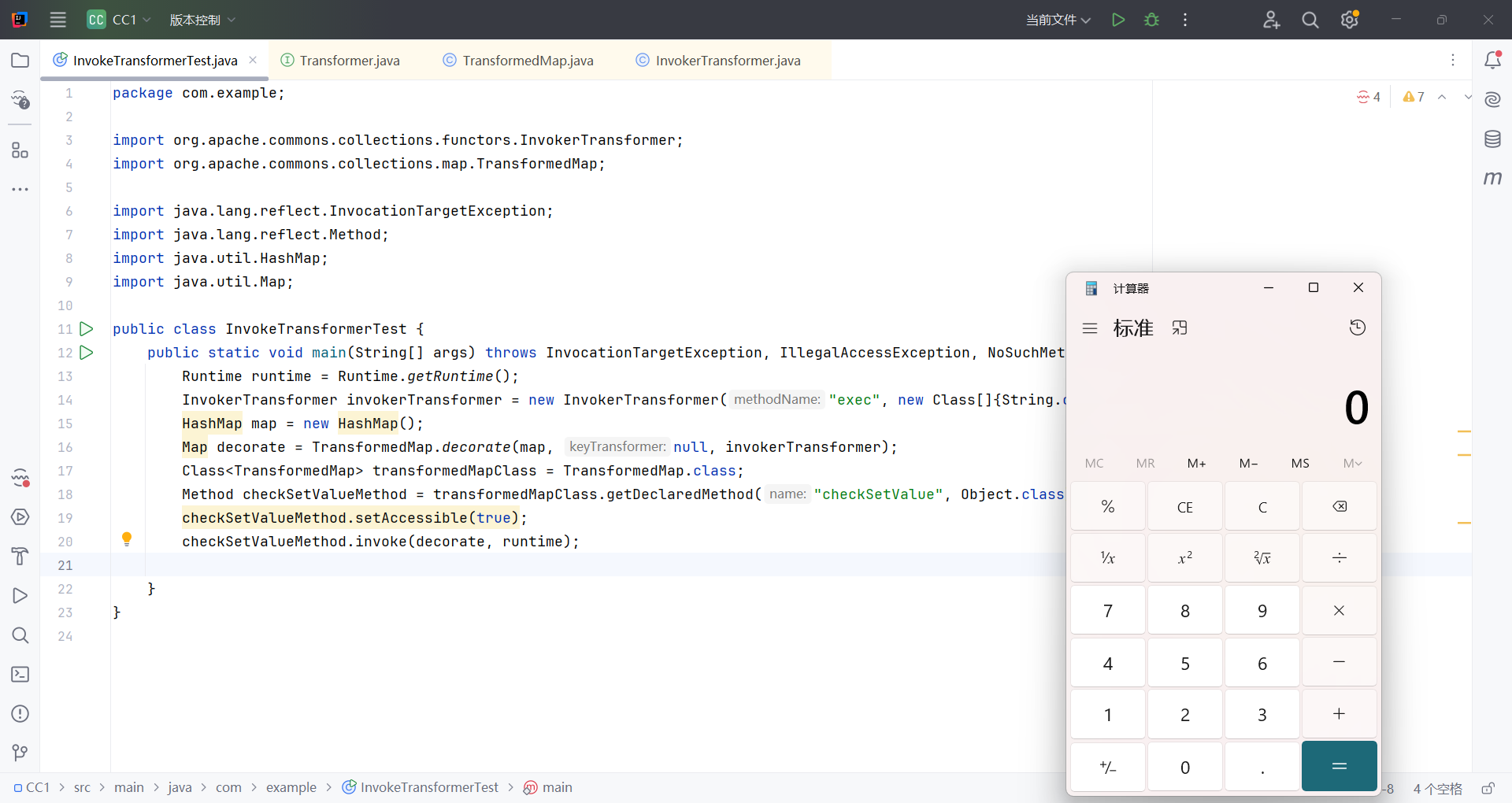Start debugging with the bug icon
The width and height of the screenshot is (1512, 803).
1151,20
